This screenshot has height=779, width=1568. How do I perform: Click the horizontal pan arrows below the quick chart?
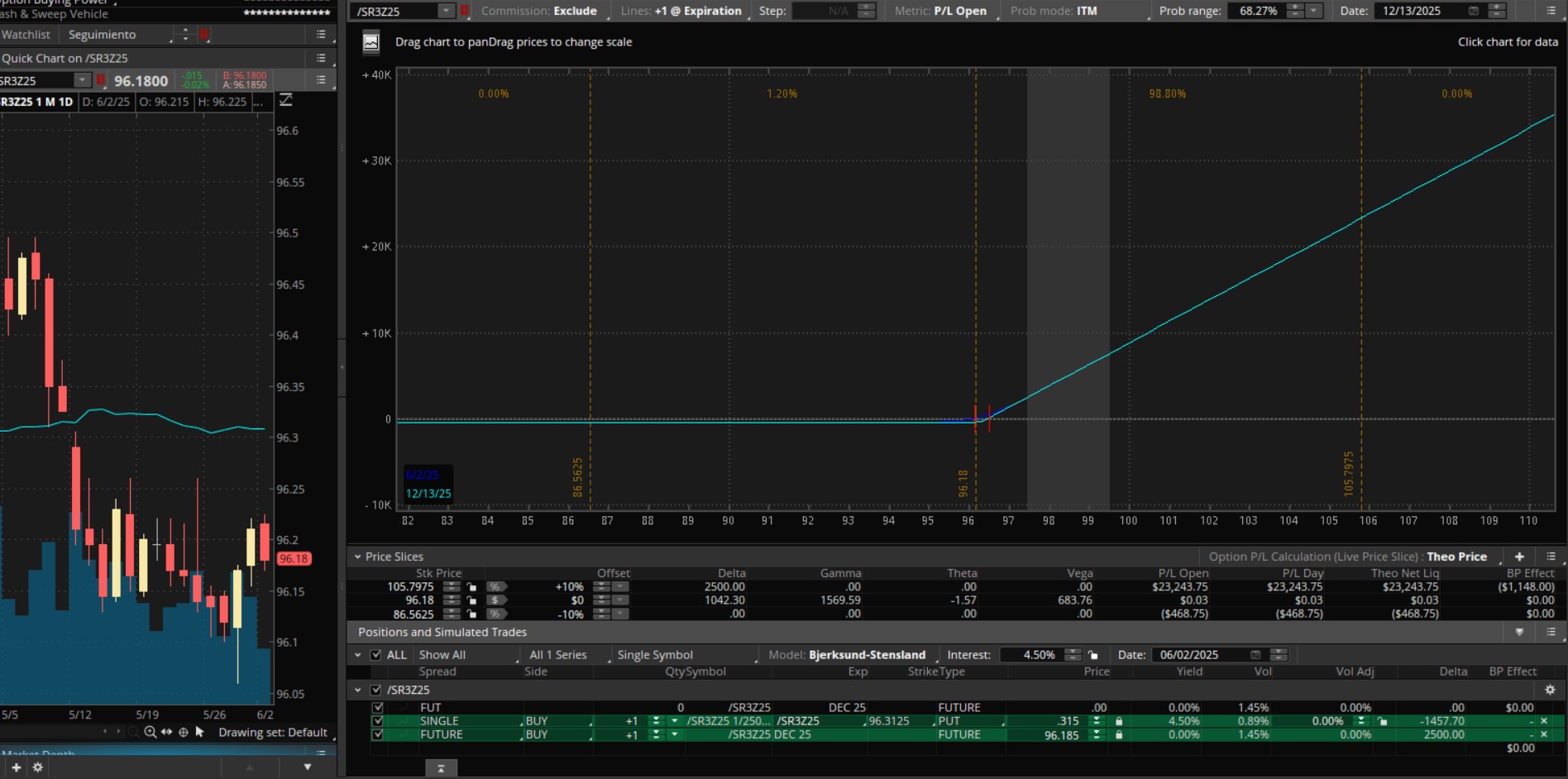[x=166, y=732]
